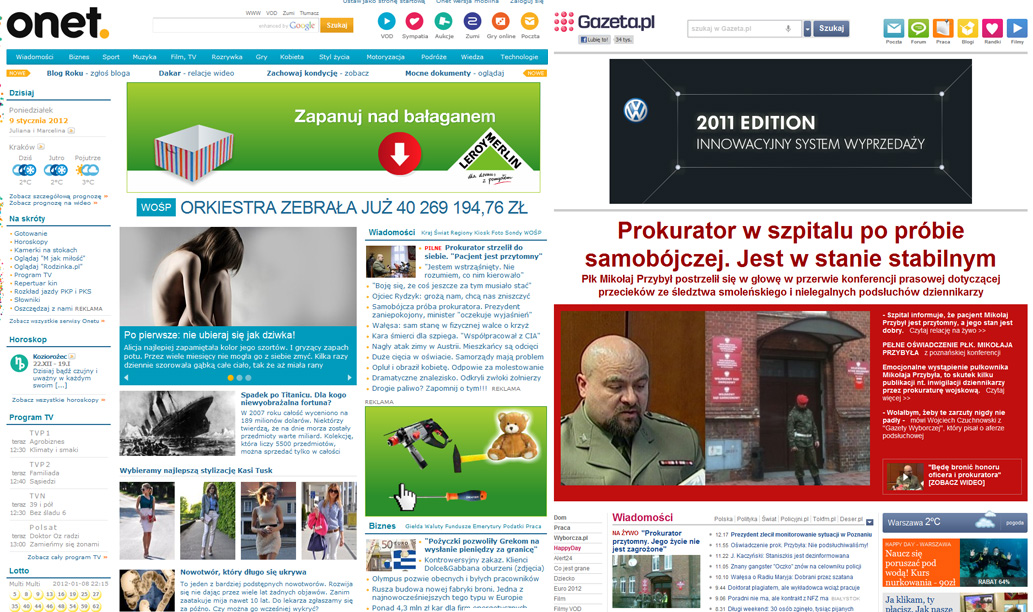This screenshot has height=612, width=1033.
Task: Click the Sympatia heart icon
Action: click(415, 22)
